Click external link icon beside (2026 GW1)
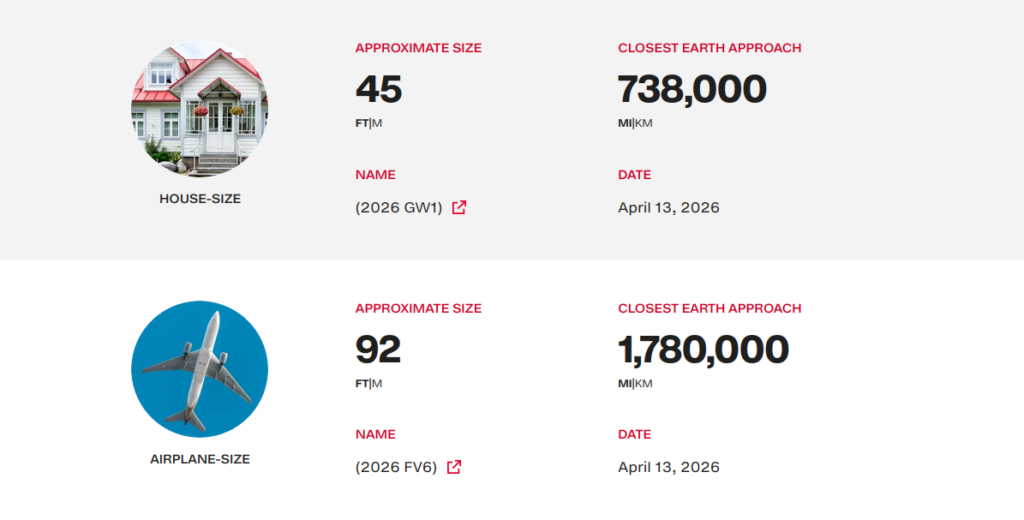Viewport: 1024px width, 520px height. (459, 208)
